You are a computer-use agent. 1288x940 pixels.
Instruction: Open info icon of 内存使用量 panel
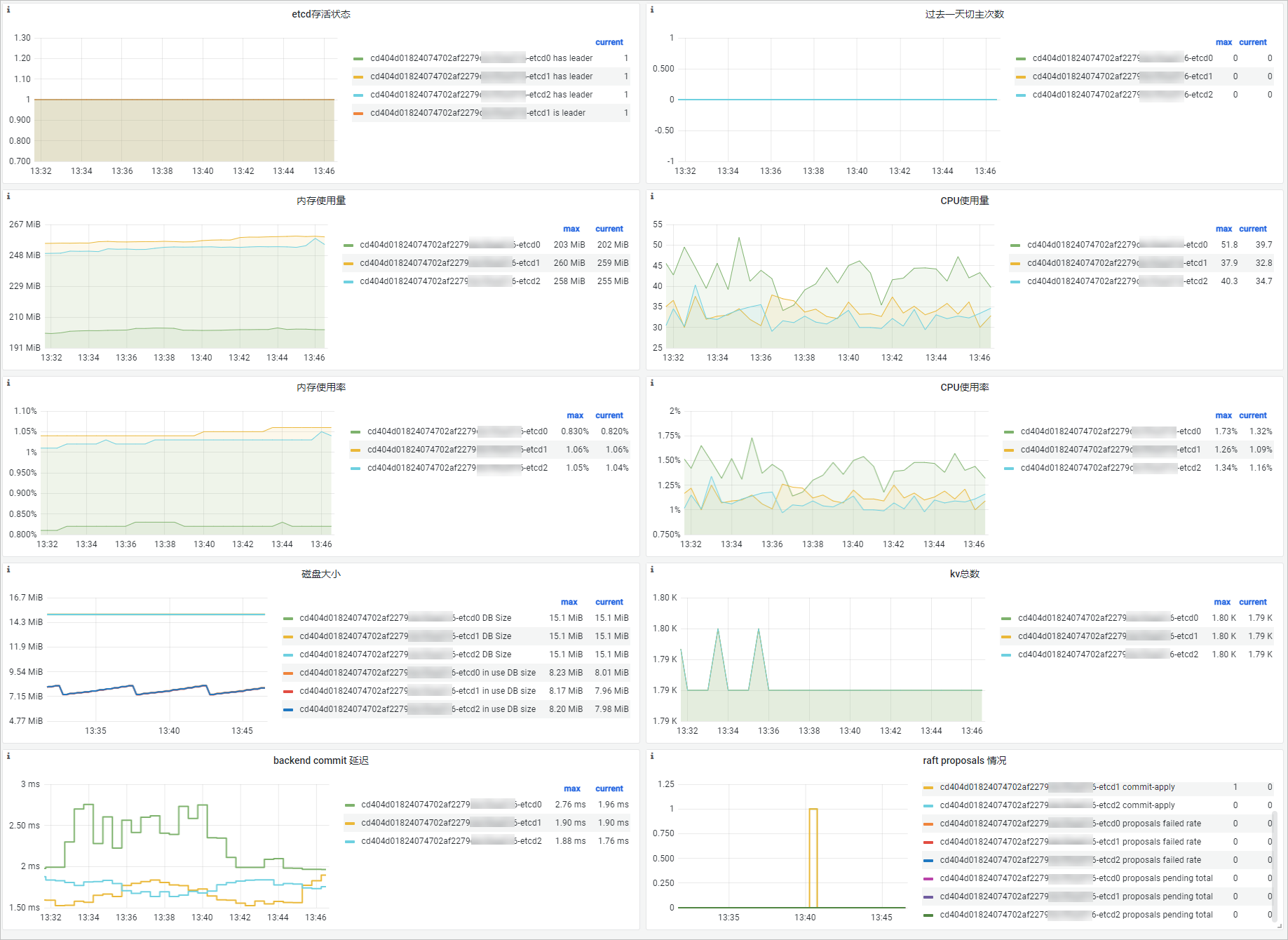(8, 196)
